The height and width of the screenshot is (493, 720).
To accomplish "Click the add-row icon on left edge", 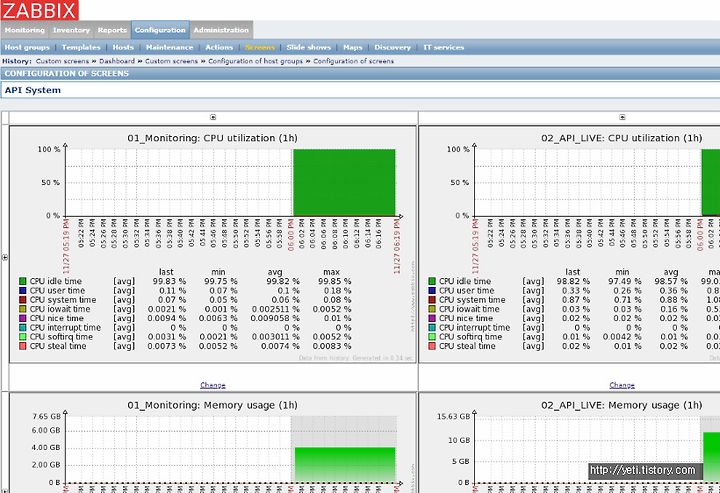I will tap(5, 258).
